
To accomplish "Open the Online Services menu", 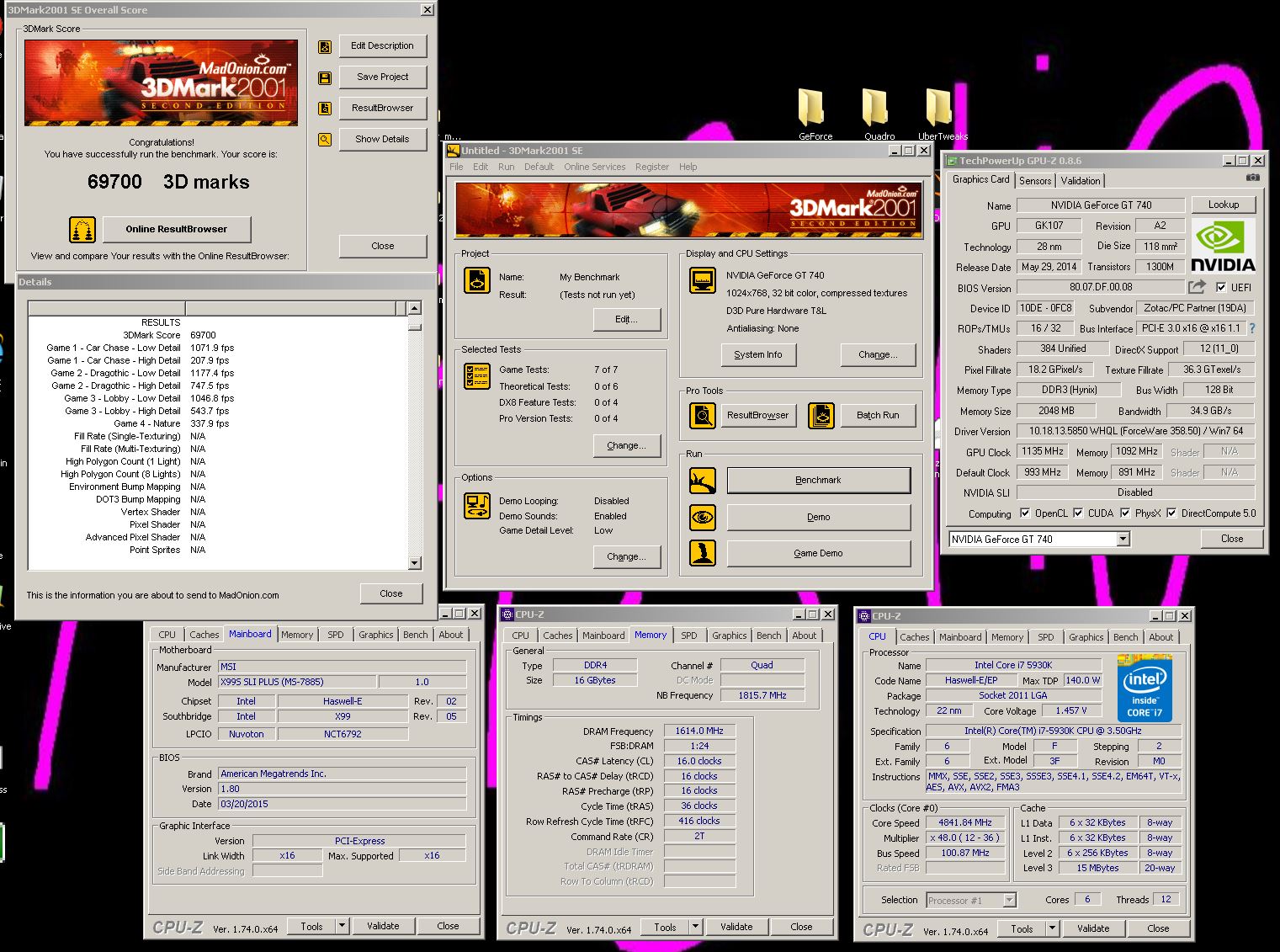I will pos(594,167).
